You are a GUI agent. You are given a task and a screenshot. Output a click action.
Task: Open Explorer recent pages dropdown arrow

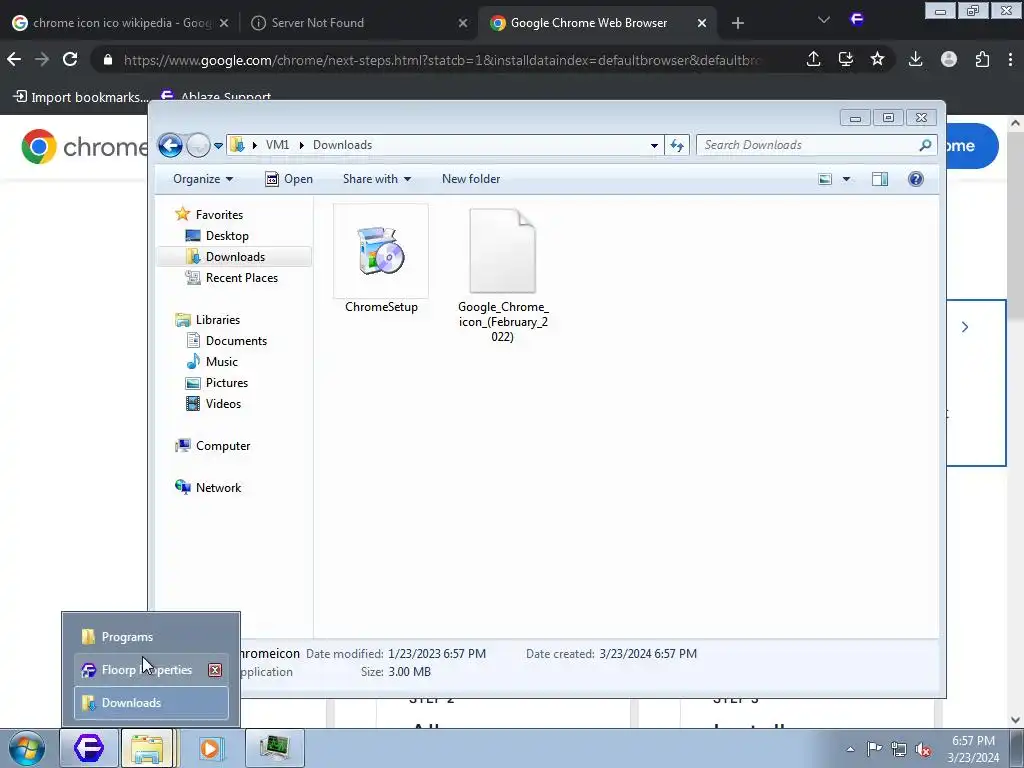point(218,146)
